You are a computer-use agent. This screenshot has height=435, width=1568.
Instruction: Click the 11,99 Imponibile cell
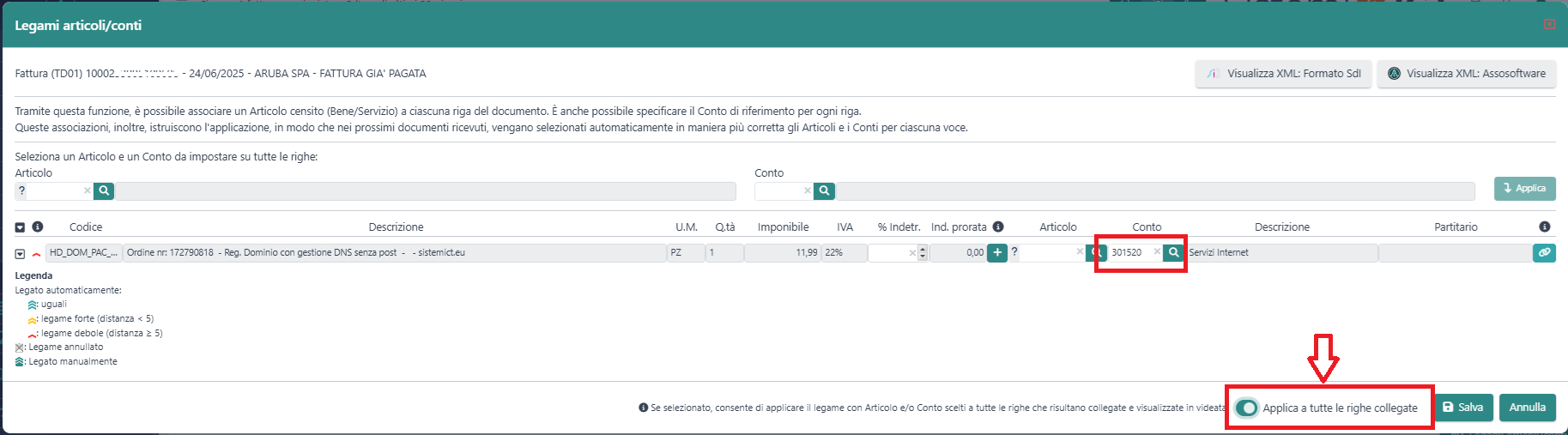[782, 252]
